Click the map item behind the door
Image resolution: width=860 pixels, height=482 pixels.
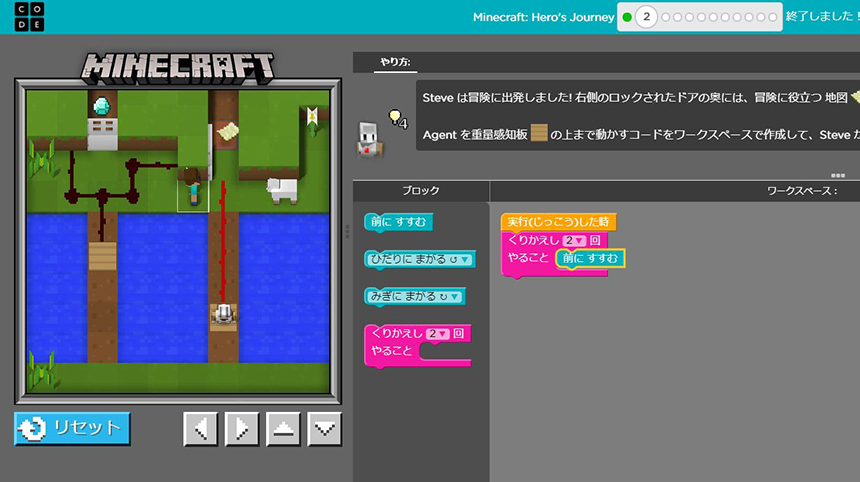pos(228,131)
